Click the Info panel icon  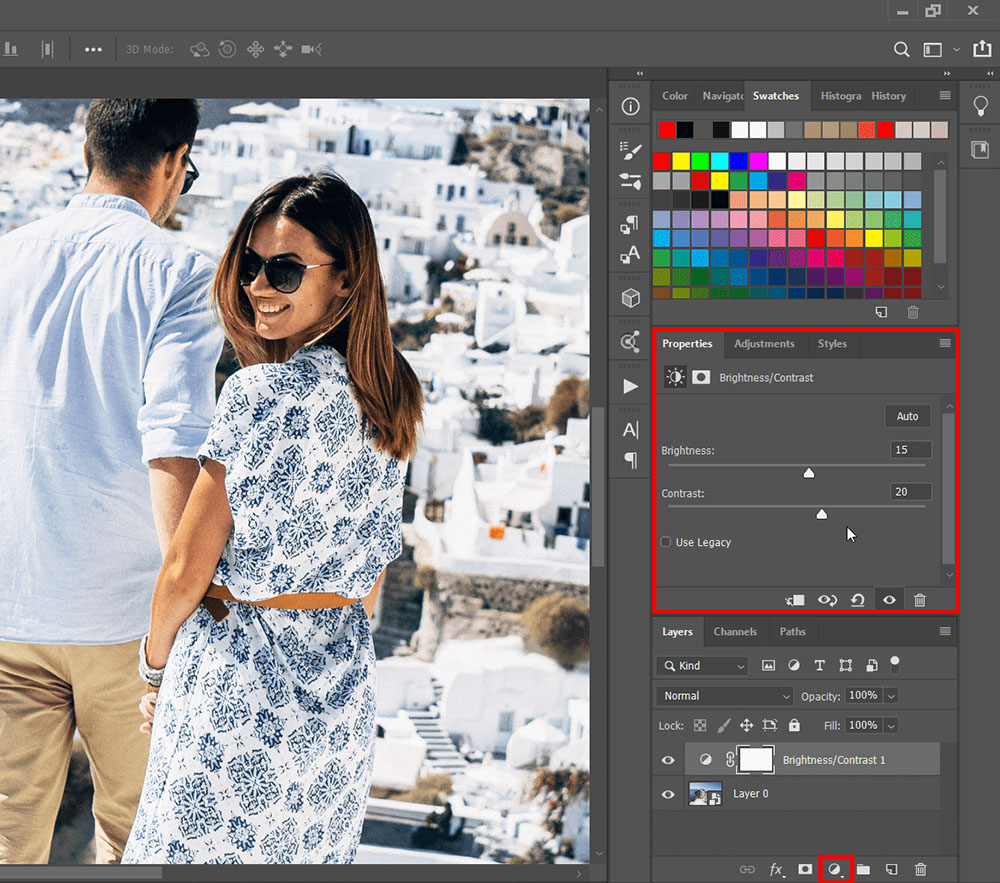(629, 105)
